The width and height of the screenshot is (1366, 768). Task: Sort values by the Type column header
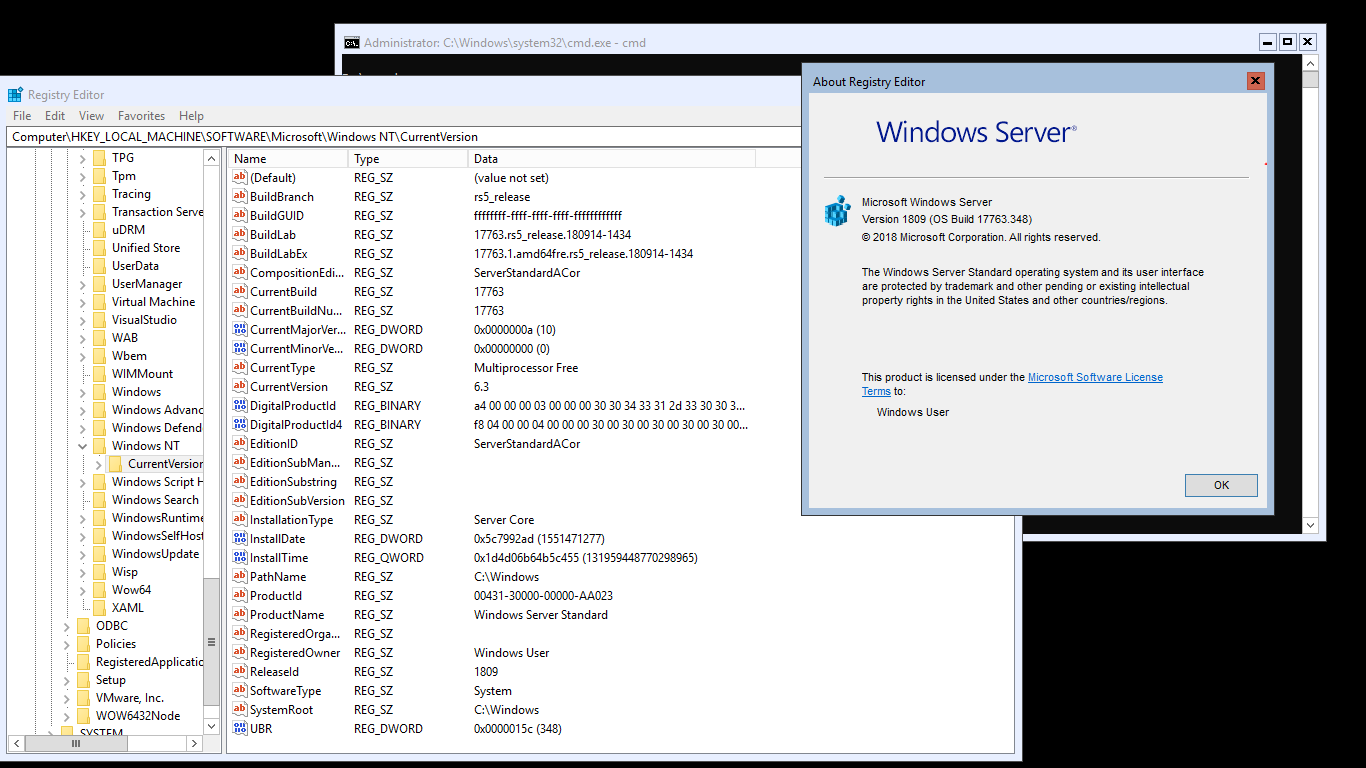[x=408, y=159]
